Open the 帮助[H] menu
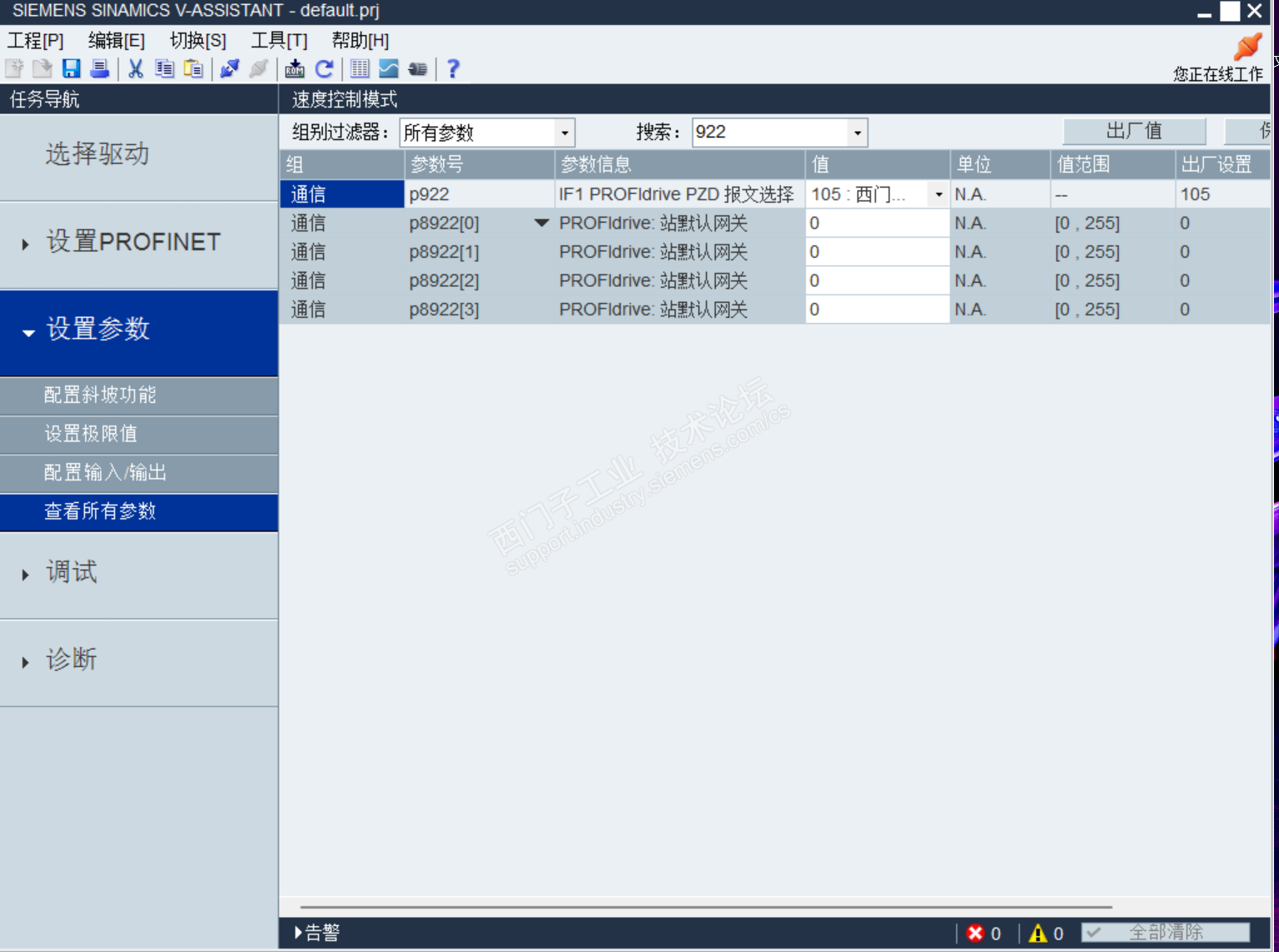Image resolution: width=1279 pixels, height=952 pixels. pyautogui.click(x=360, y=40)
